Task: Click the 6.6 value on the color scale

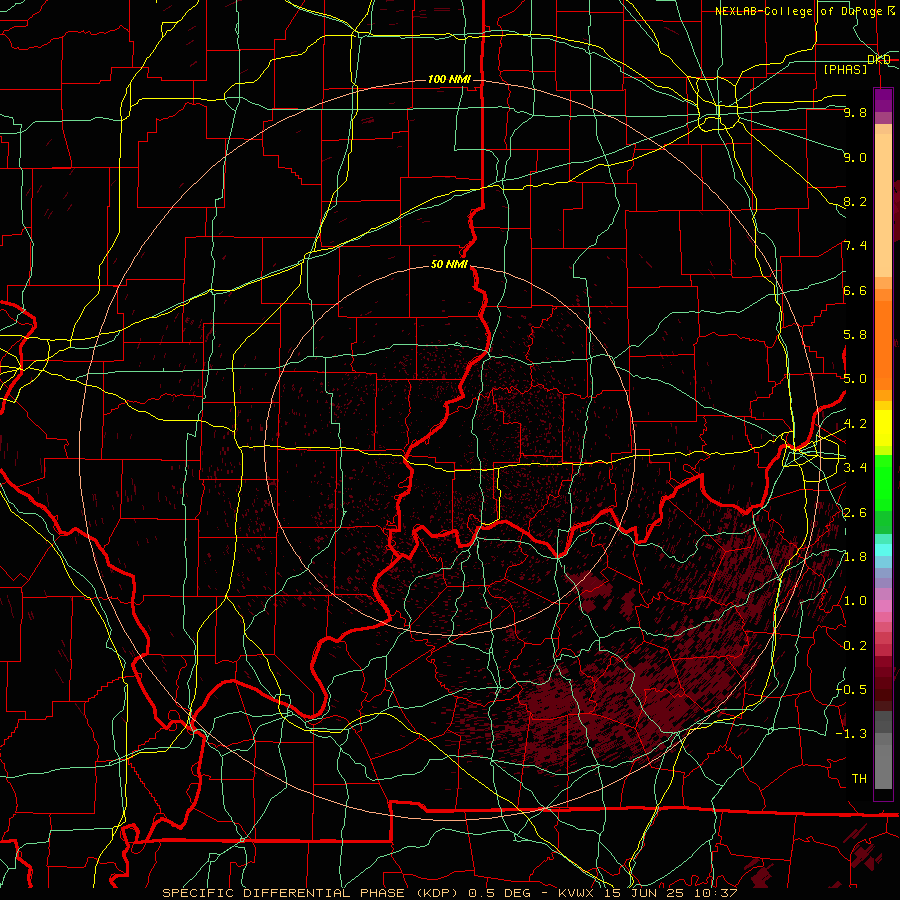Action: point(855,290)
